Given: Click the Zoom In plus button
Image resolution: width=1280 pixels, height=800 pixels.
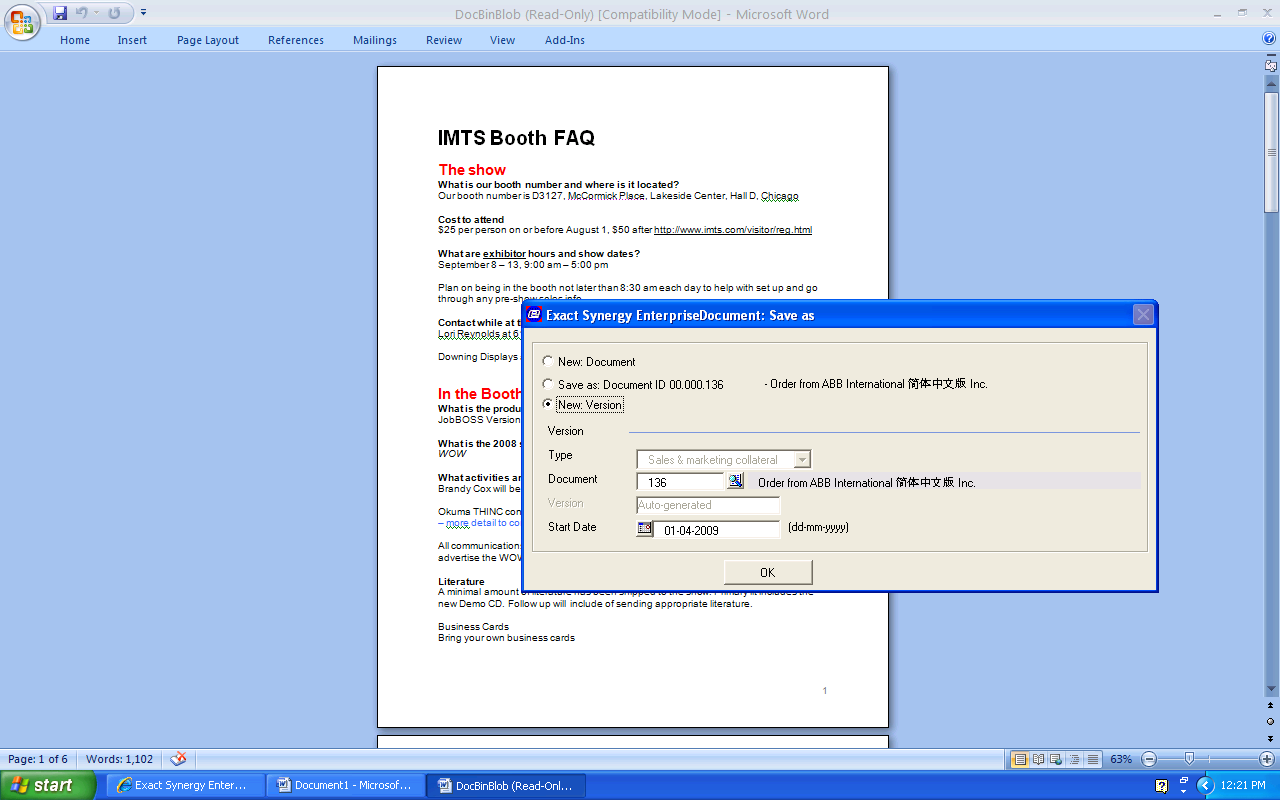Looking at the screenshot, I should click(x=1267, y=759).
